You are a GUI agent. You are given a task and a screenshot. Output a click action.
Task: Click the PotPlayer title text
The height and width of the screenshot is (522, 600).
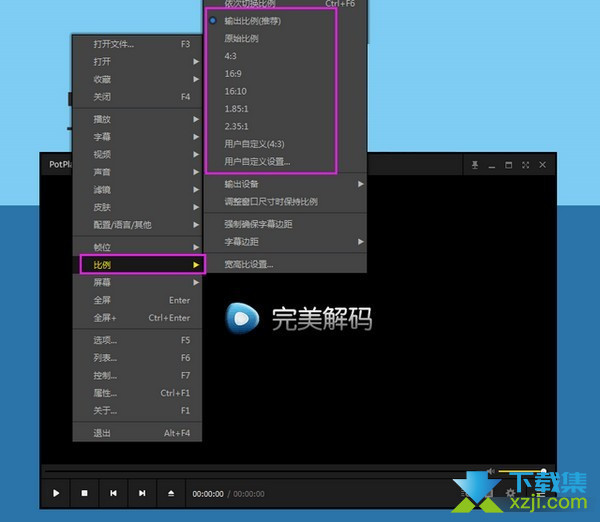tap(60, 164)
